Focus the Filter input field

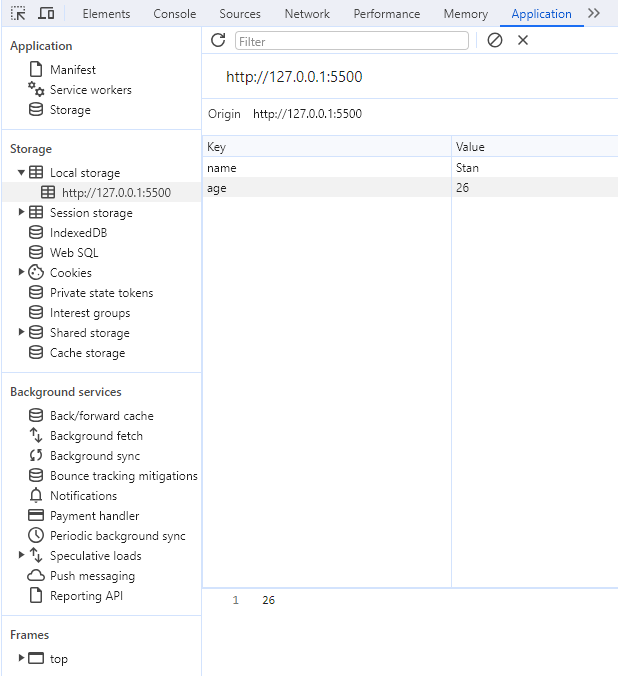351,41
